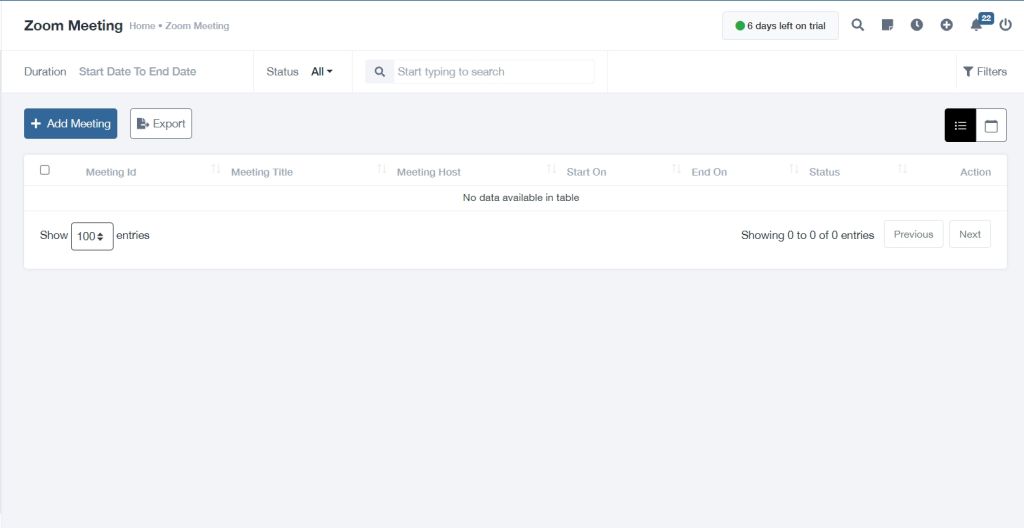Viewport: 1024px width, 528px height.
Task: Click the 6 days left on trial badge
Action: [x=780, y=25]
